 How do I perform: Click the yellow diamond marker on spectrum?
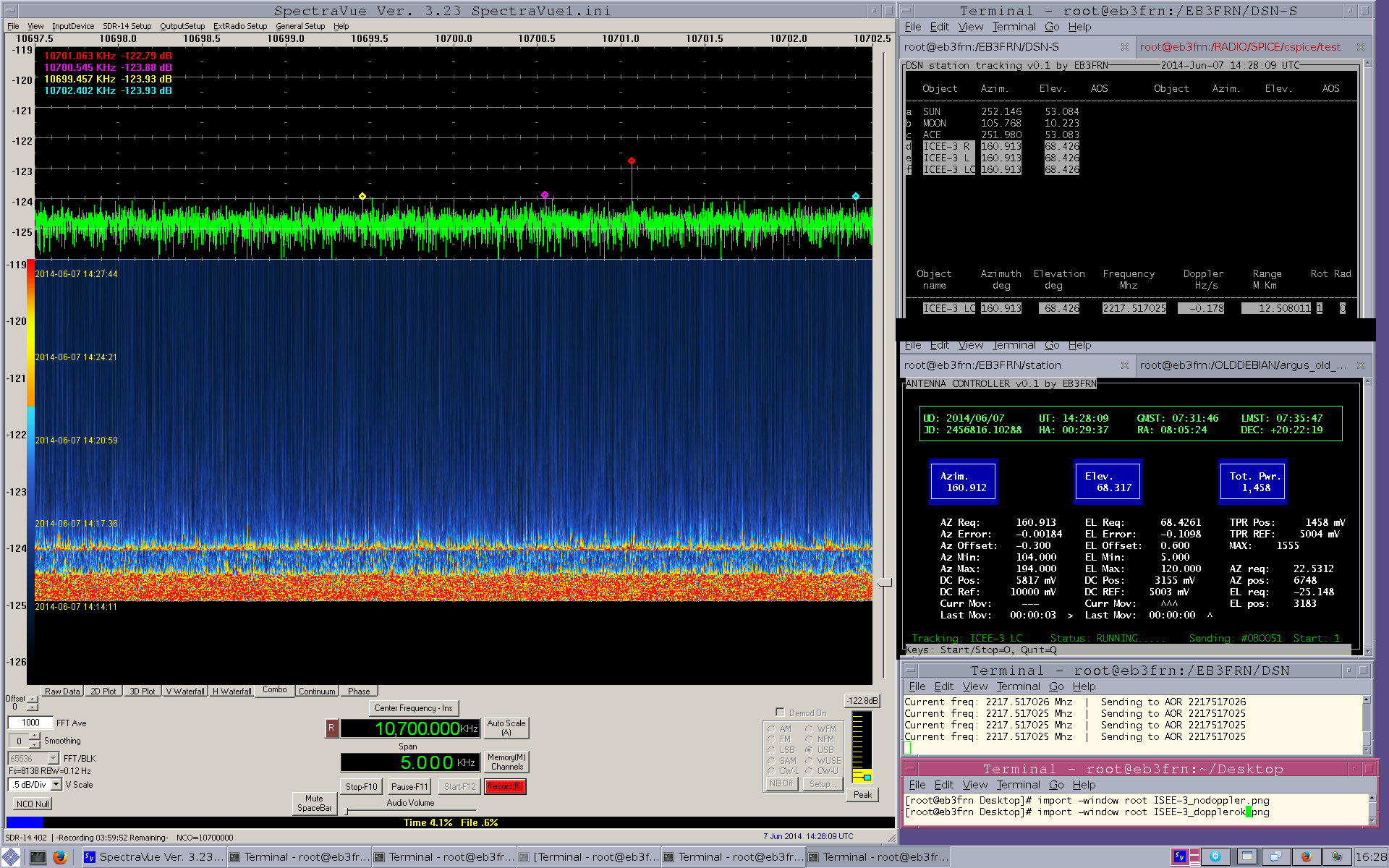[x=362, y=196]
